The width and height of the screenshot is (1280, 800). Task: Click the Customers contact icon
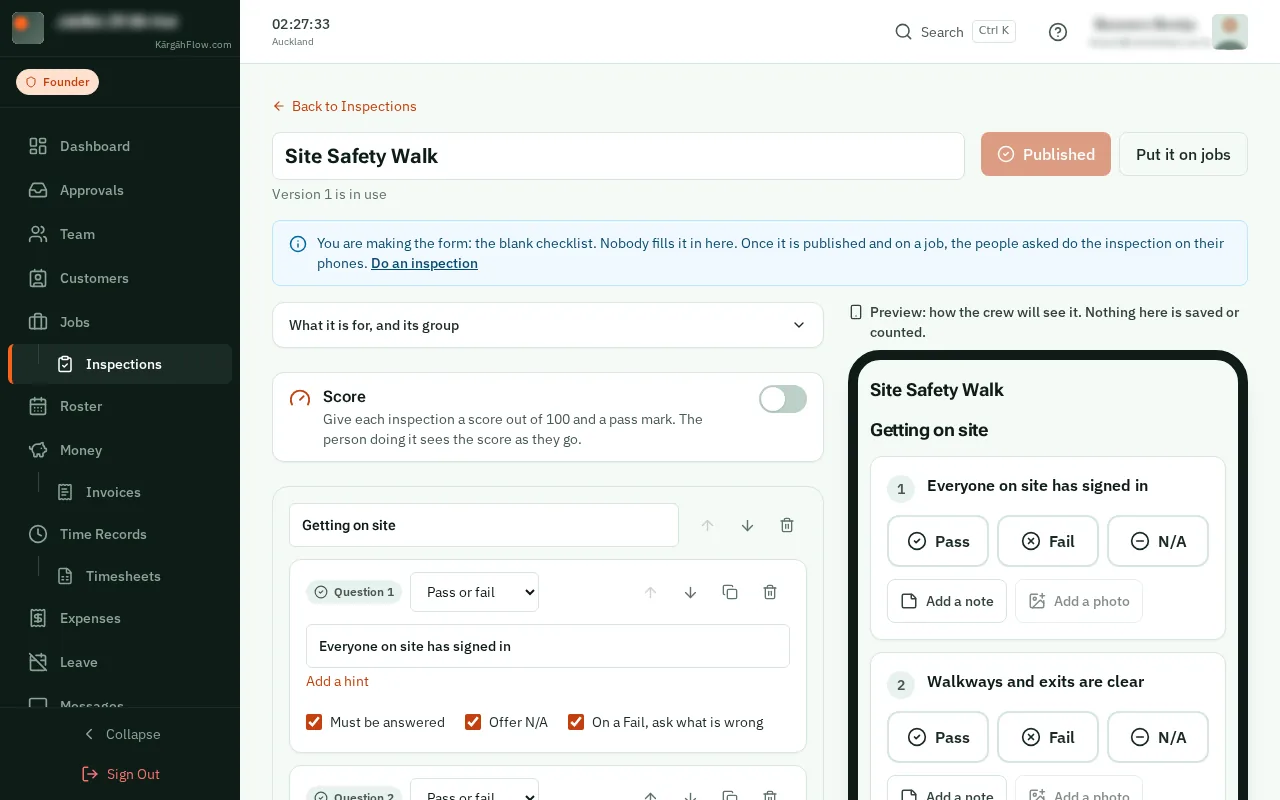[x=38, y=278]
